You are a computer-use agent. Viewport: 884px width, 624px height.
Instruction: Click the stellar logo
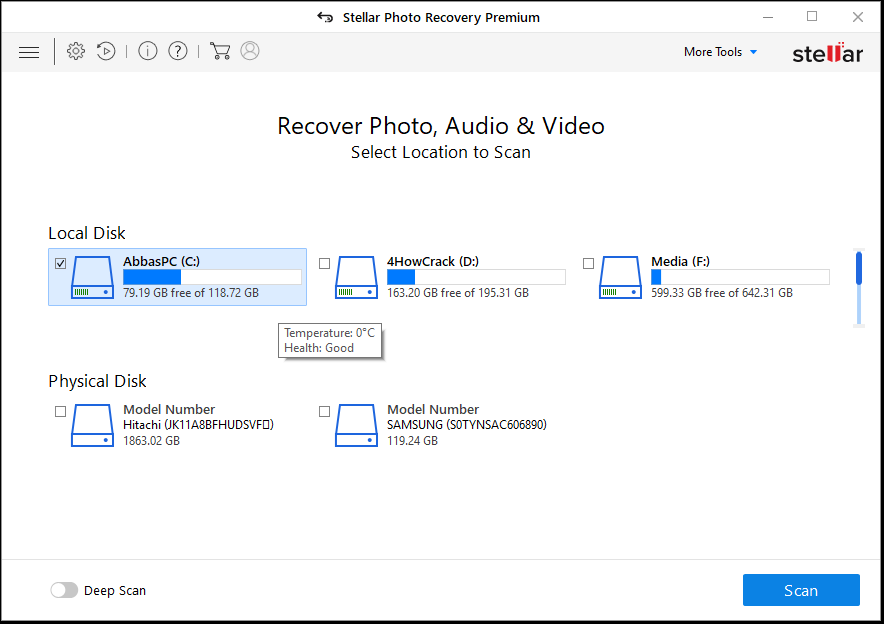point(827,52)
